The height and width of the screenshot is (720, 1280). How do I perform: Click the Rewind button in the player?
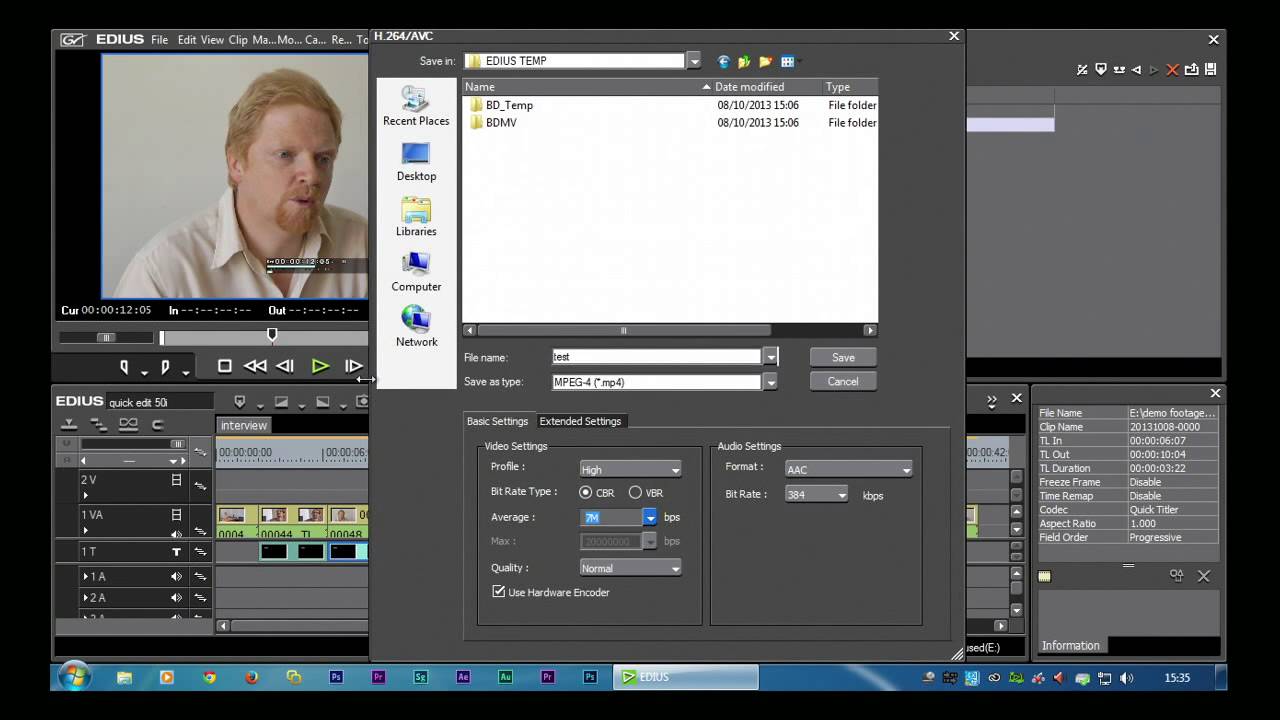click(255, 366)
